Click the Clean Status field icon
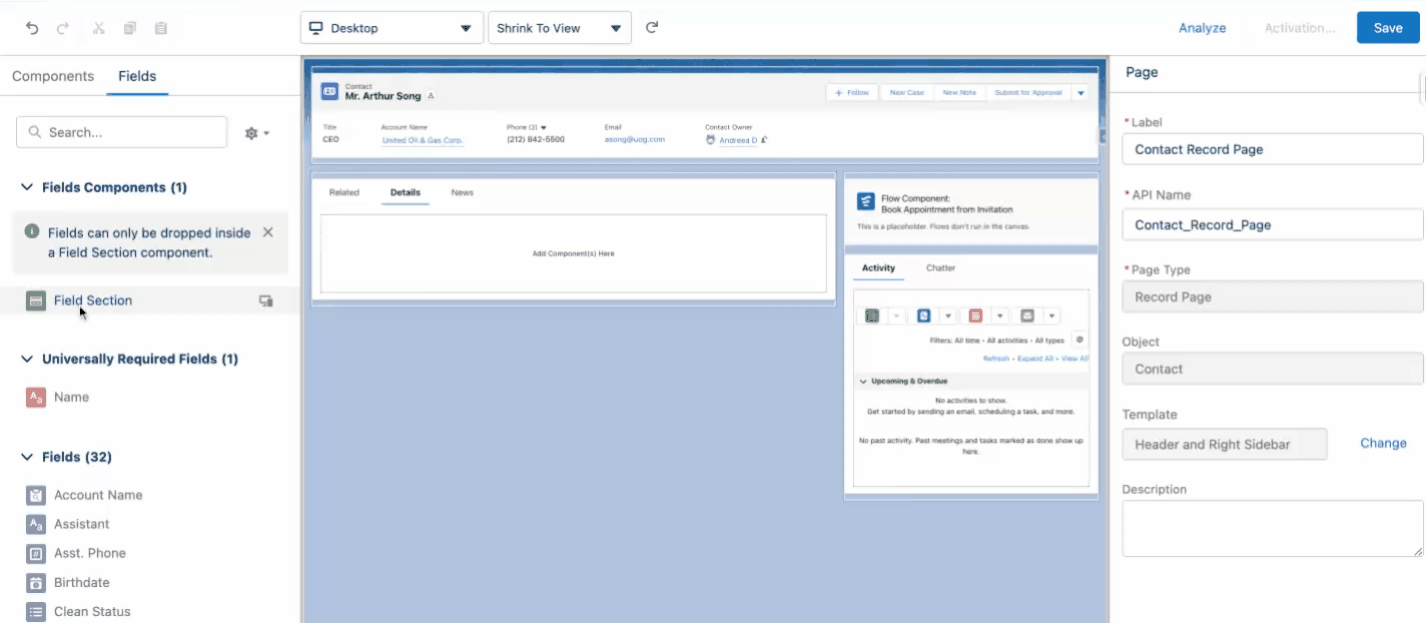Viewport: 1426px width, 623px height. coord(36,611)
